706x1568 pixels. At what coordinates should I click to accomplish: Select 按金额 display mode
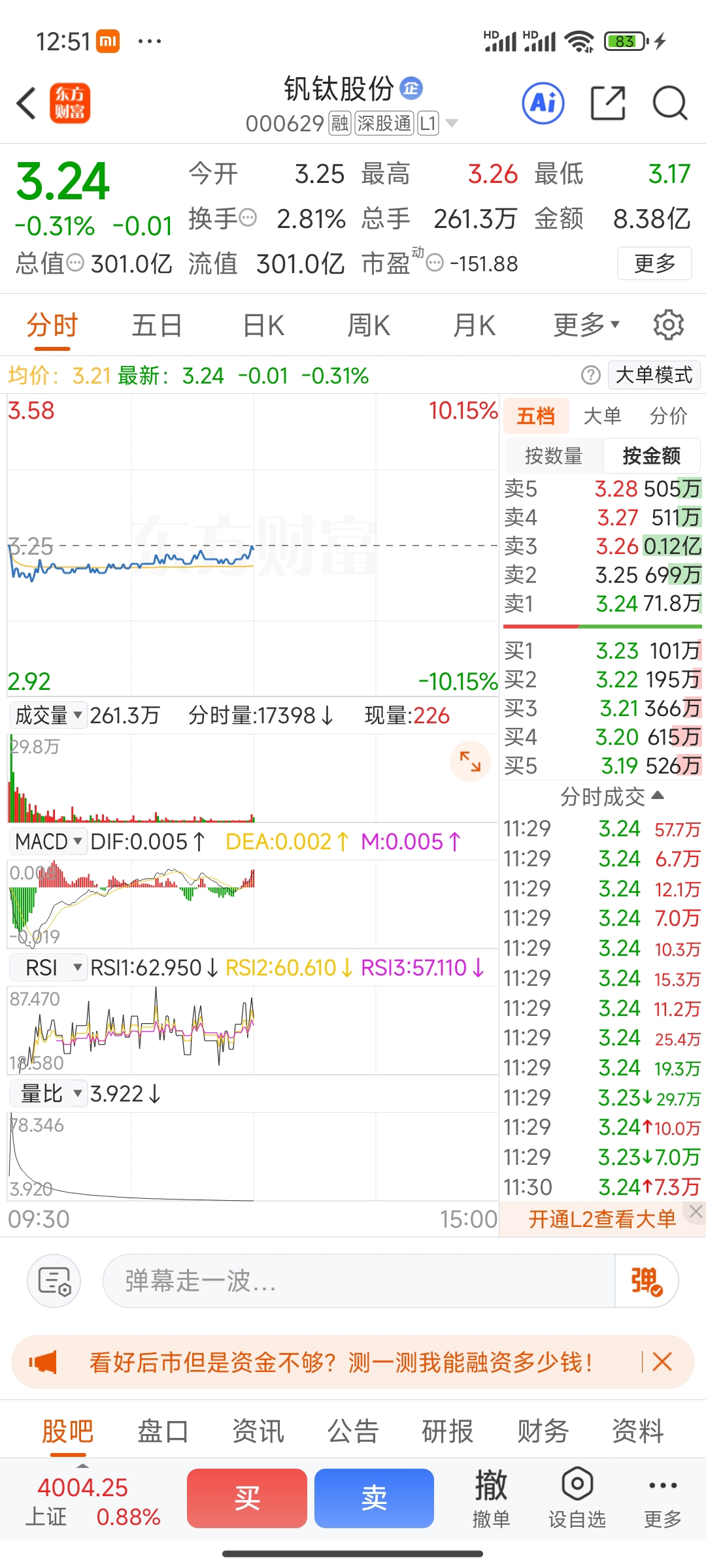(651, 455)
